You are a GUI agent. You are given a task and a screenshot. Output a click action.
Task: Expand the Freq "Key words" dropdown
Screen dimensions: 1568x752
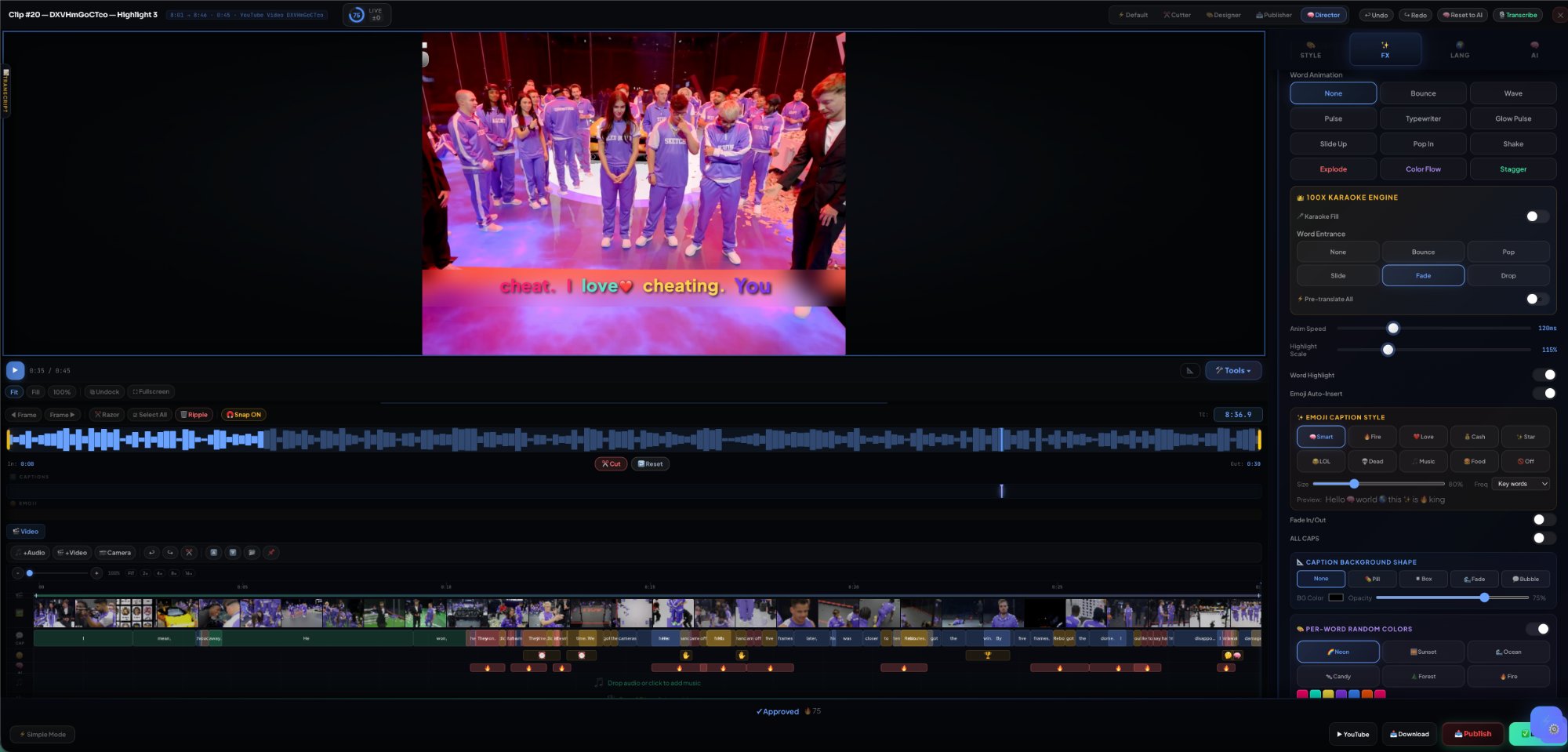click(x=1521, y=484)
